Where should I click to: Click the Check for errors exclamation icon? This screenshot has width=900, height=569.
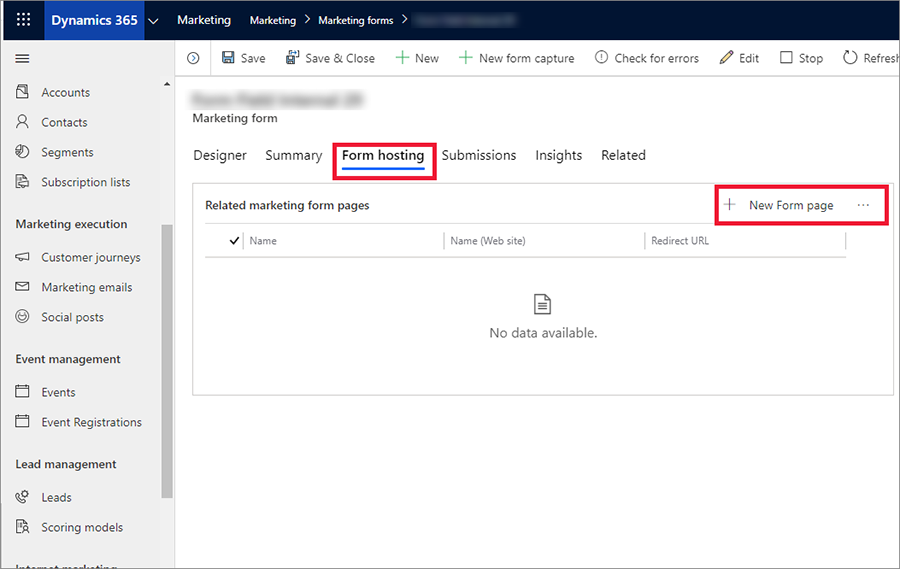coord(601,57)
